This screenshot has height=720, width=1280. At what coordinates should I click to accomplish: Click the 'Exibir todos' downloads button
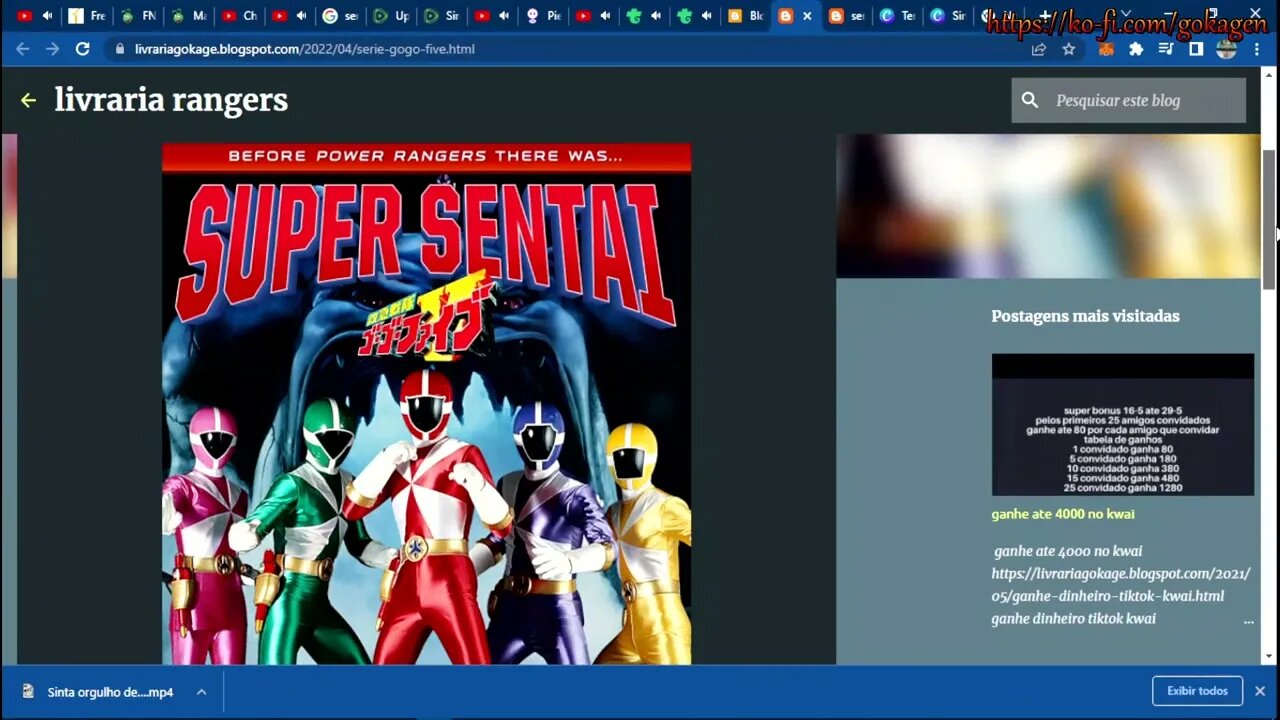1197,691
